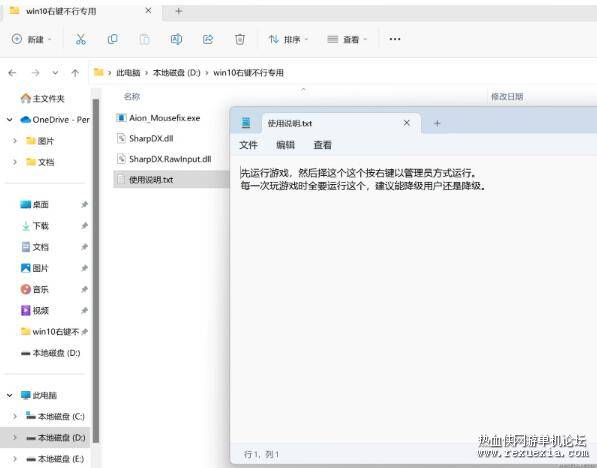Open the 排序 (Sort) dropdown
Image resolution: width=597 pixels, height=468 pixels.
point(289,39)
